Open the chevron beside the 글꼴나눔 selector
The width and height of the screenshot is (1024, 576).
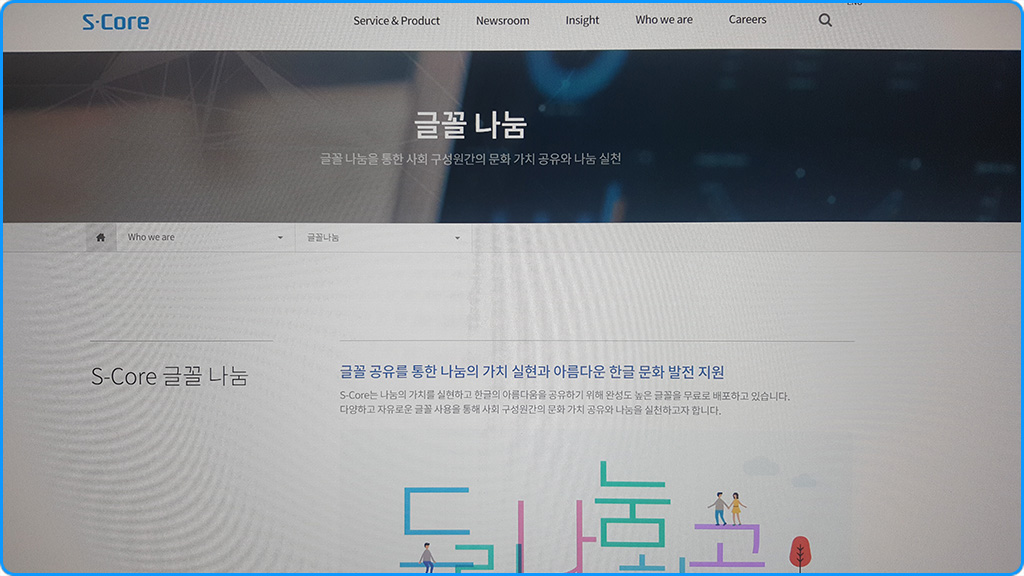tap(457, 236)
